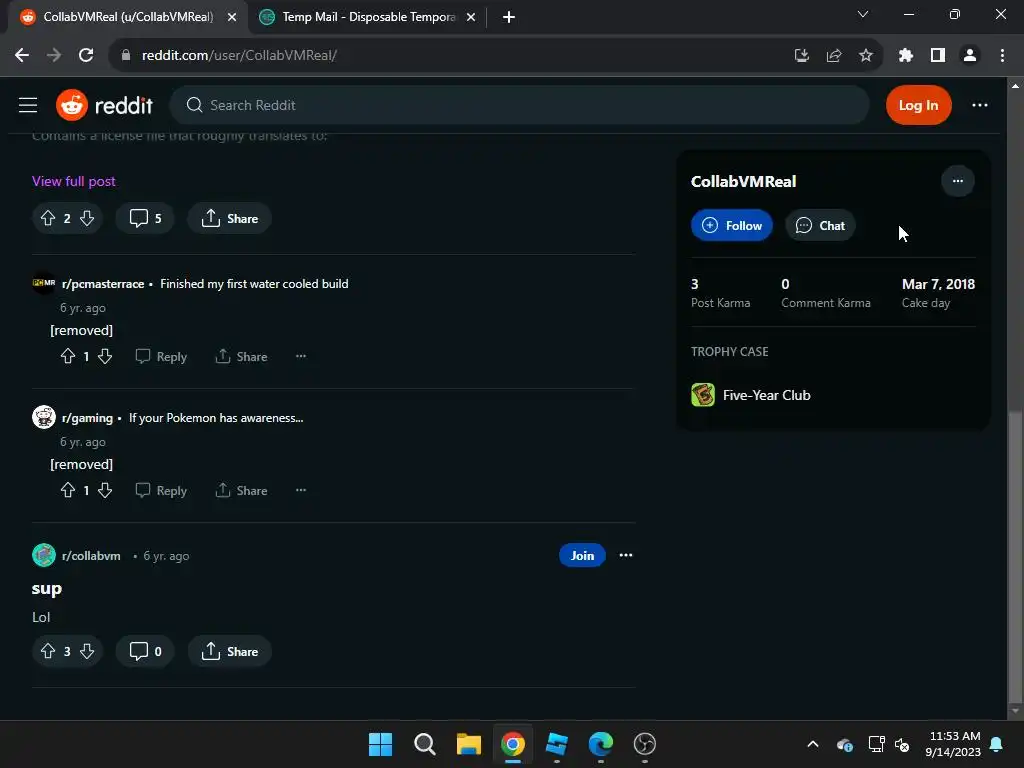Screen dimensions: 1024x768
Task: Open File Explorer from the taskbar
Action: (x=468, y=744)
